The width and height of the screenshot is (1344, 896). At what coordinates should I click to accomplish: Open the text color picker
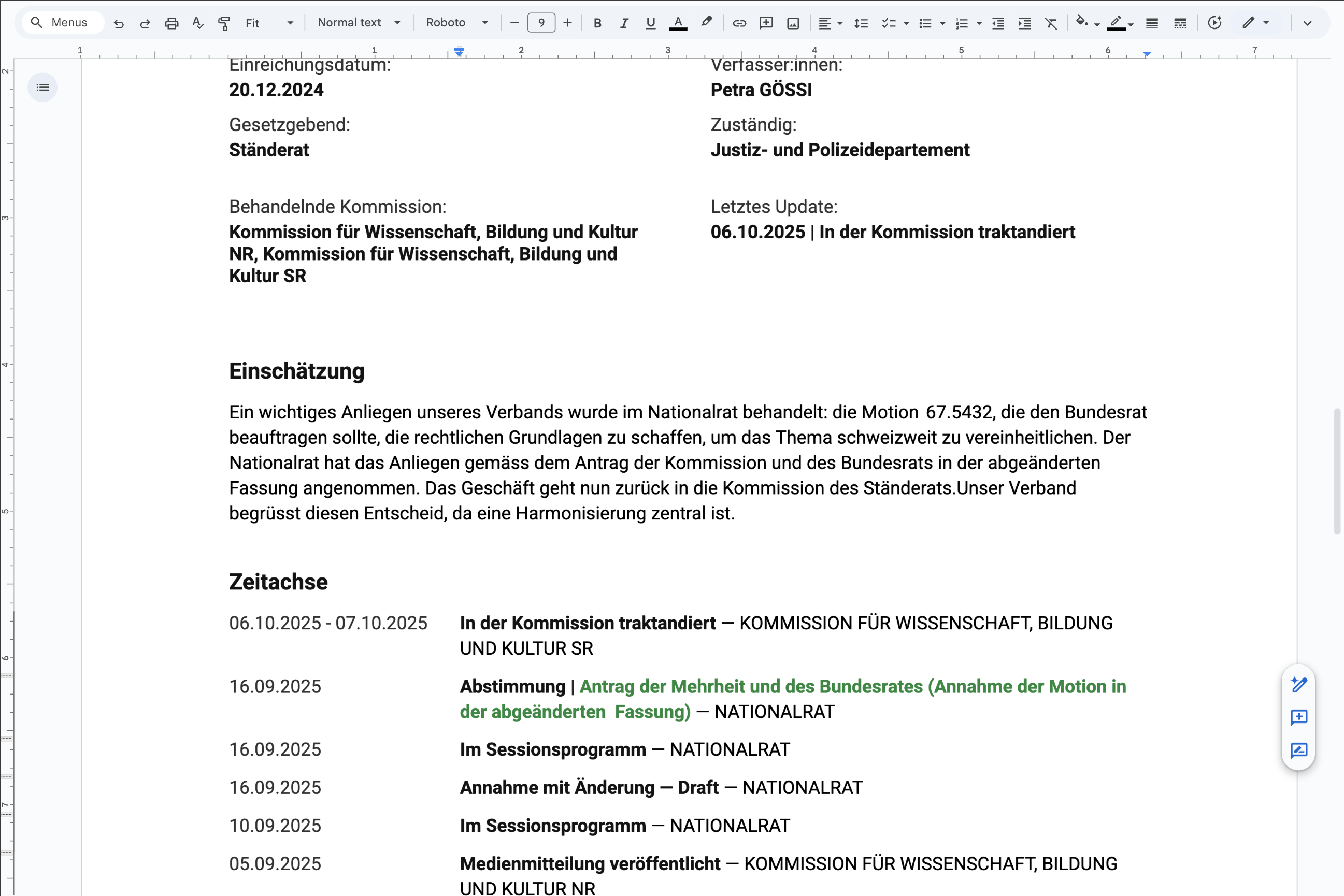pos(678,23)
